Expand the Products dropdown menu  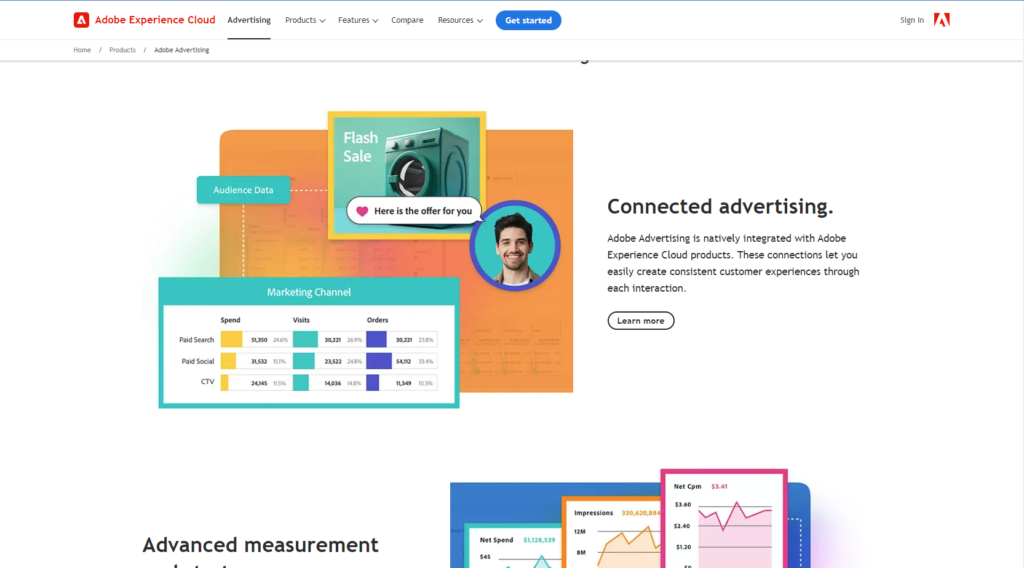coord(305,20)
